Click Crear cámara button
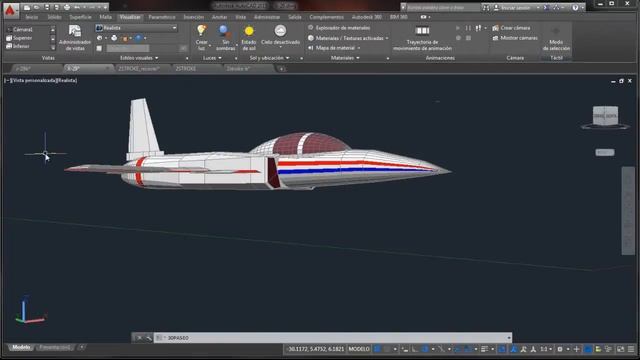This screenshot has height=360, width=640. pos(511,28)
